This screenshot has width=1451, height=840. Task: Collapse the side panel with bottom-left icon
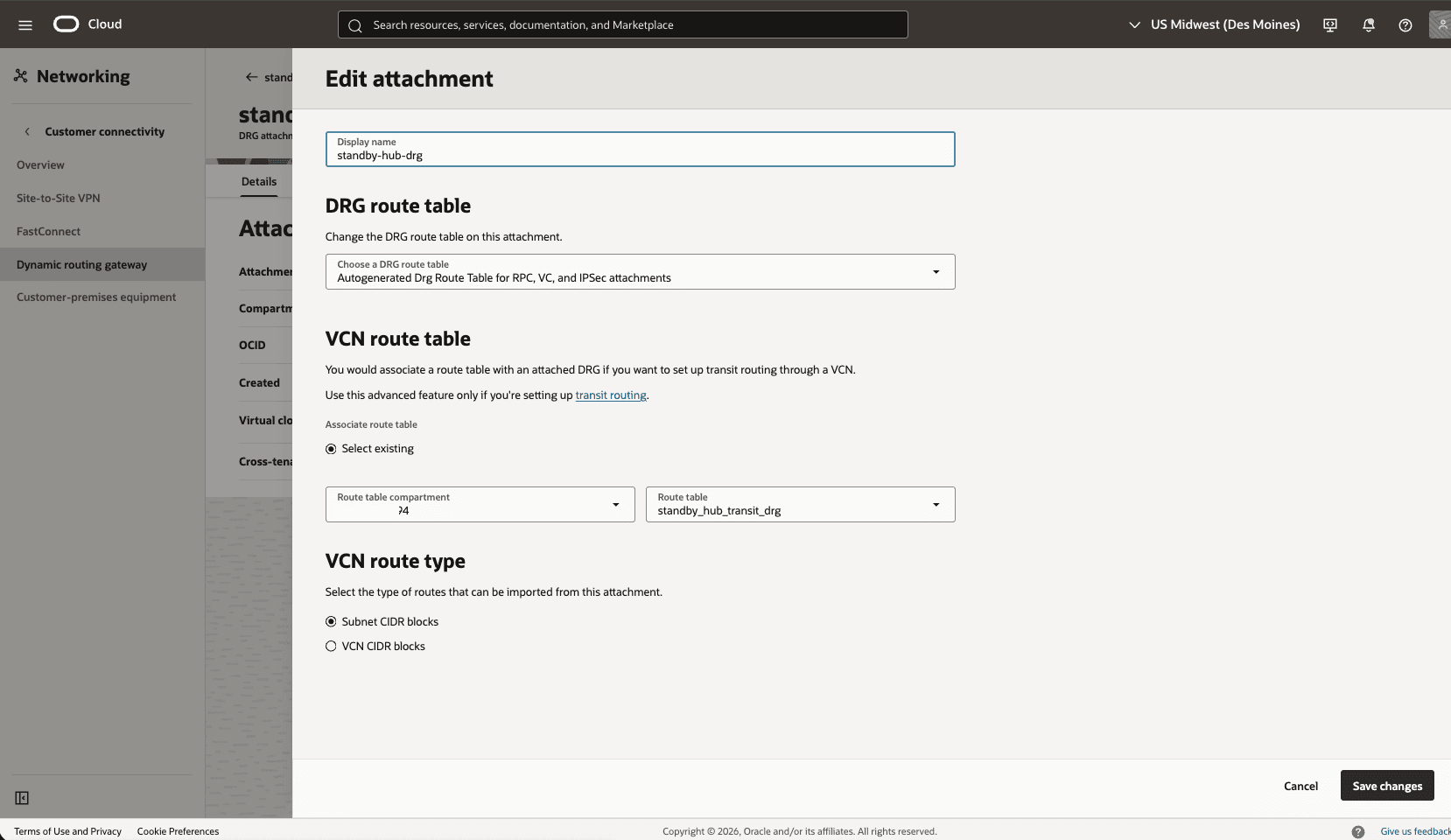21,798
